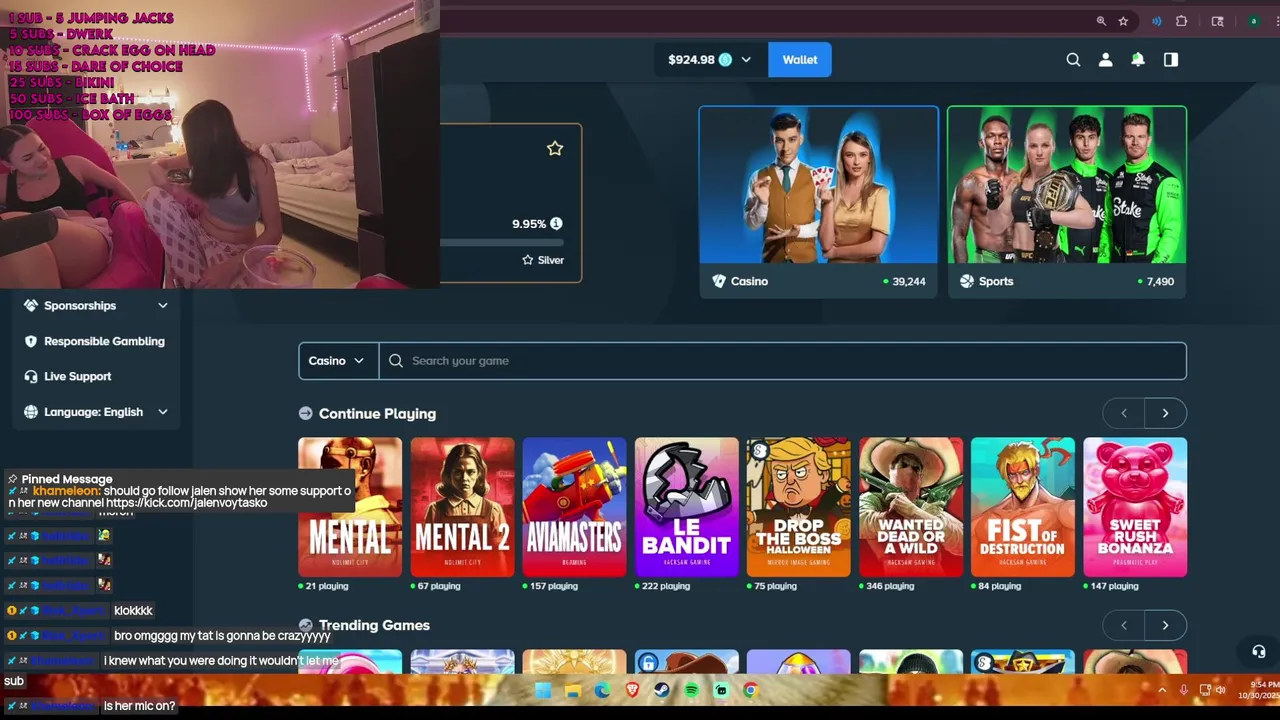Image resolution: width=1280 pixels, height=720 pixels.
Task: Click the 39,244 casino players count
Action: tap(908, 282)
